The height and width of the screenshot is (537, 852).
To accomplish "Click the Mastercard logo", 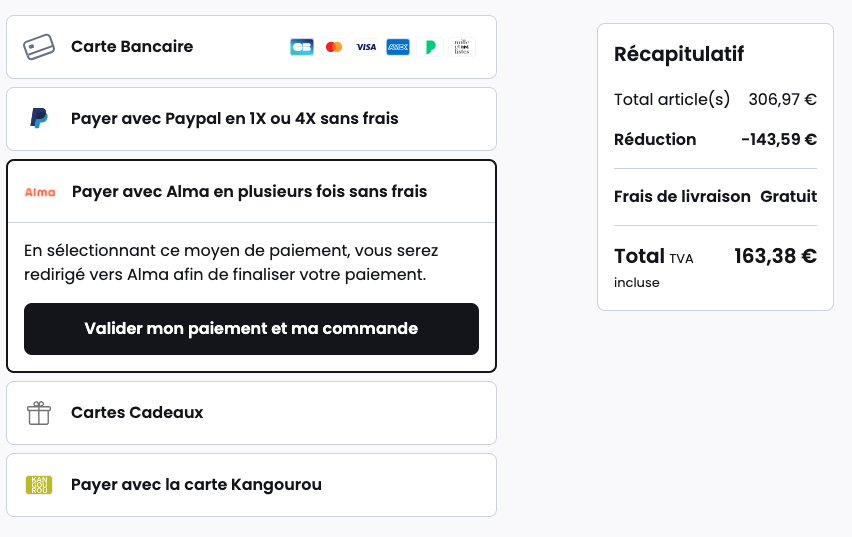I will [x=334, y=47].
